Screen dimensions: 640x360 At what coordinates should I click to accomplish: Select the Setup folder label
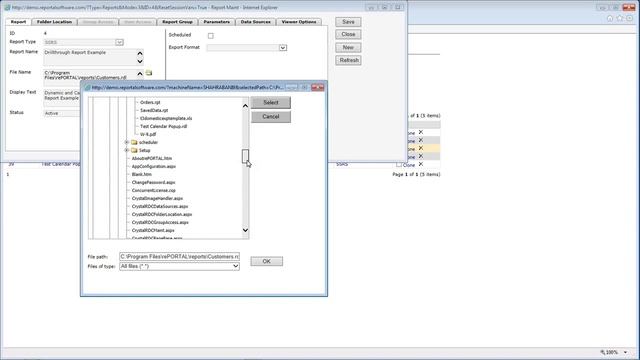click(144, 150)
